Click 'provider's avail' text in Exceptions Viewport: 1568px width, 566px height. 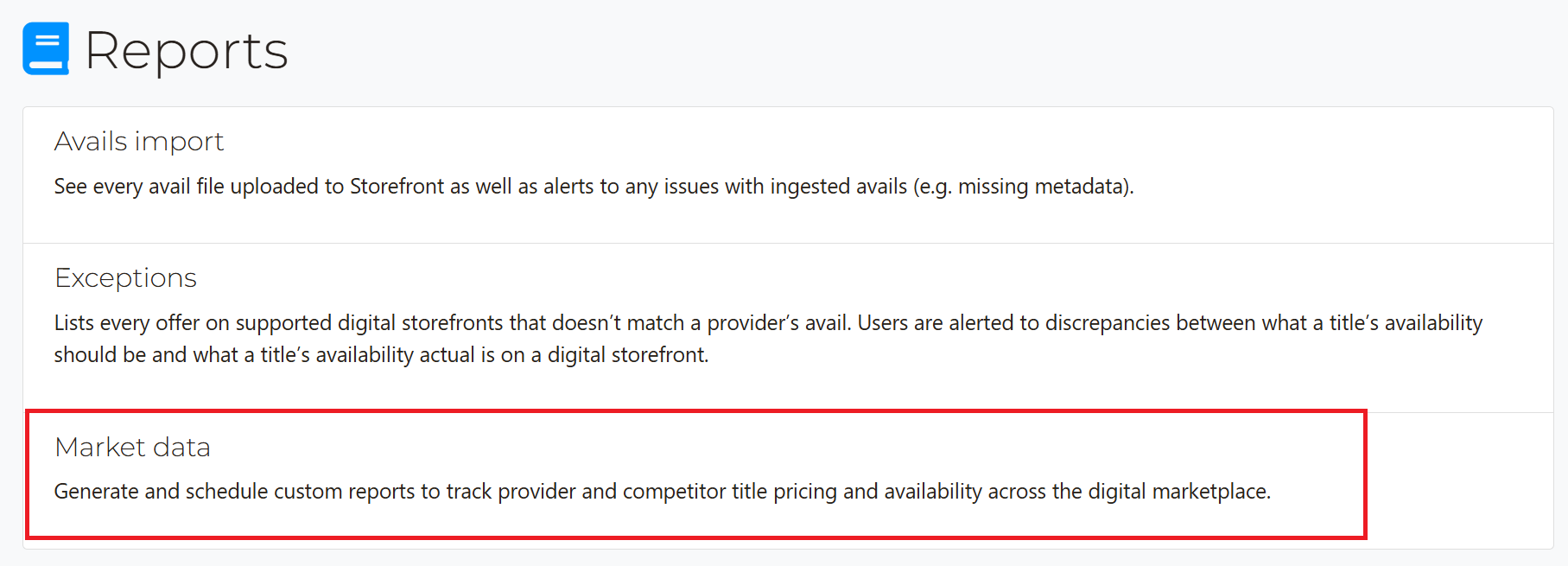tap(779, 323)
